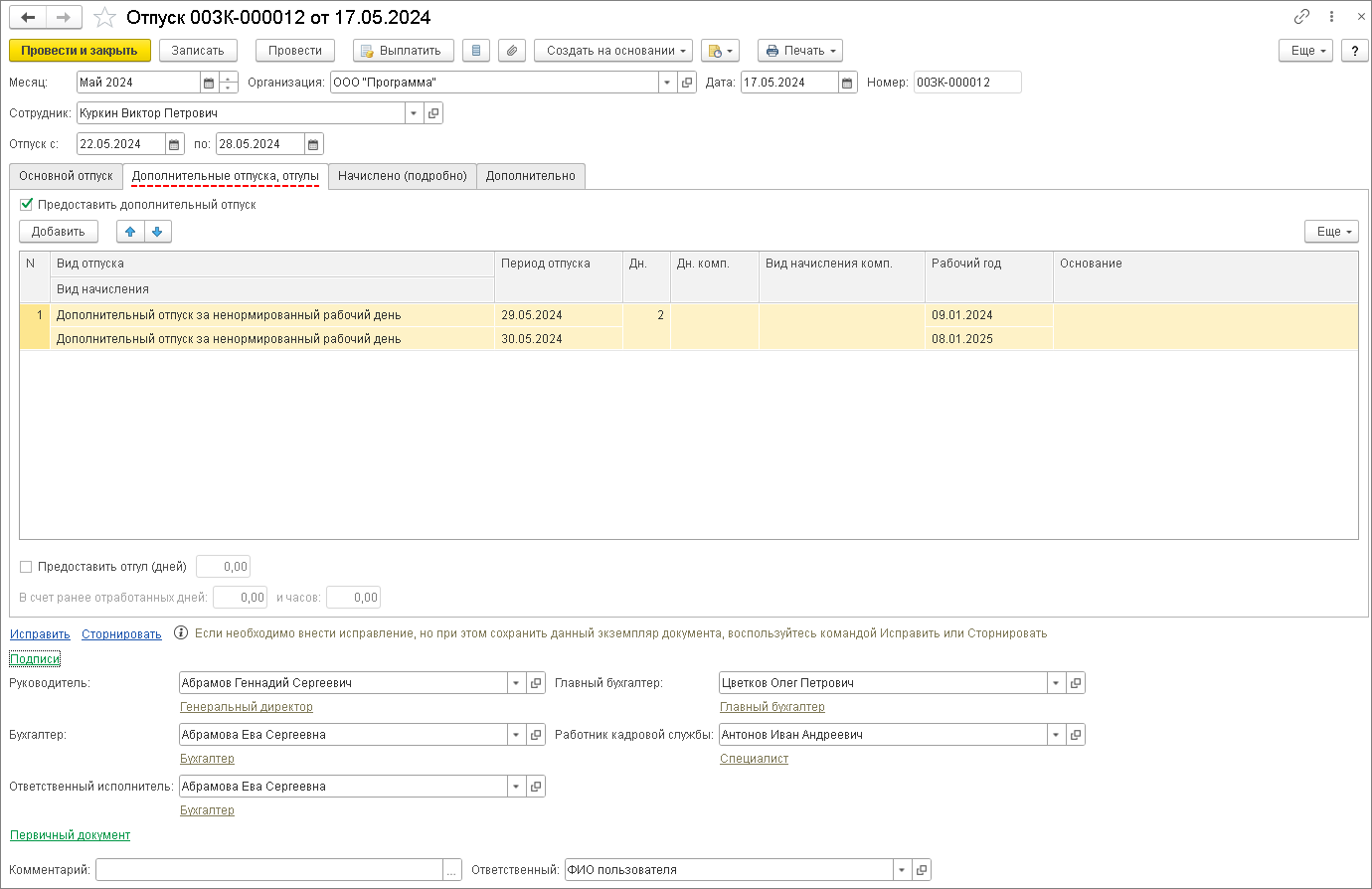This screenshot has width=1372, height=889.
Task: Open the Специалист position link
Action: point(755,759)
